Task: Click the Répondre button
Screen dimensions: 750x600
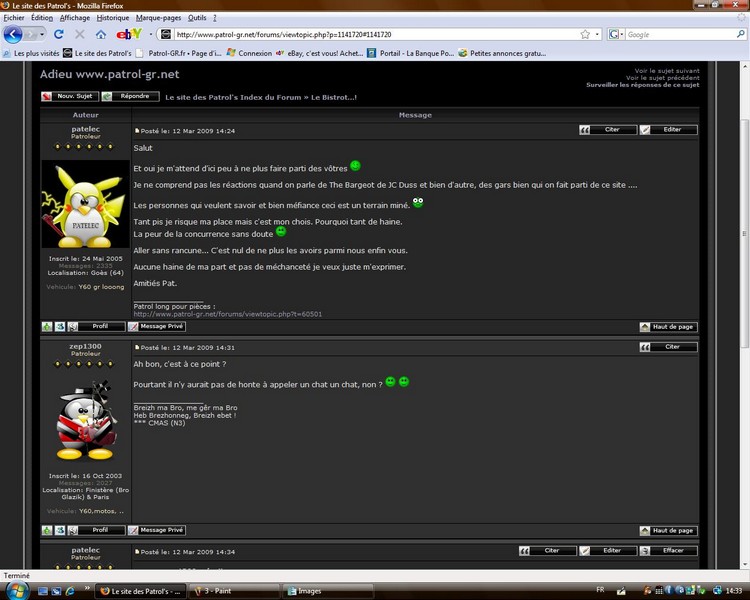Action: [130, 96]
